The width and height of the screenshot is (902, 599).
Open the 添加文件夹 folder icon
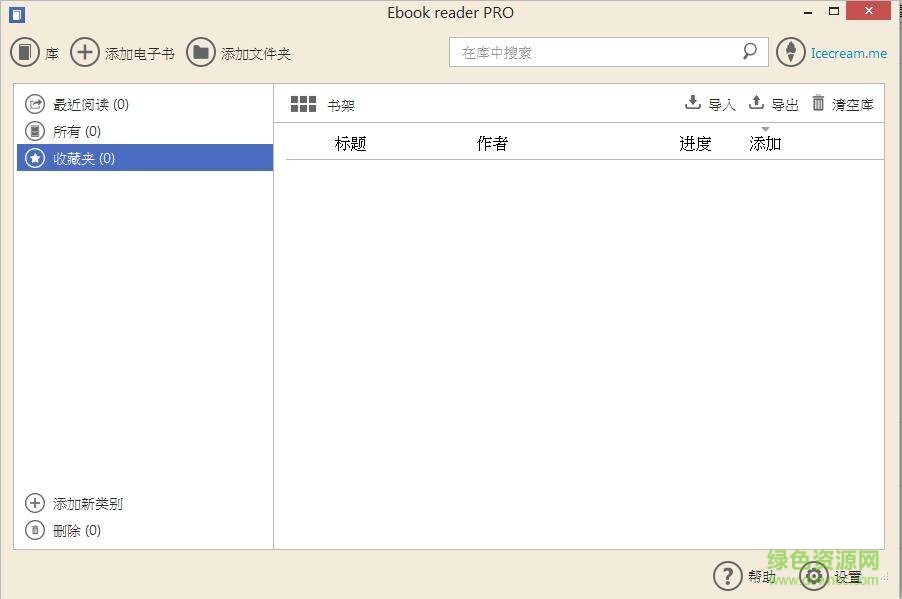[200, 52]
